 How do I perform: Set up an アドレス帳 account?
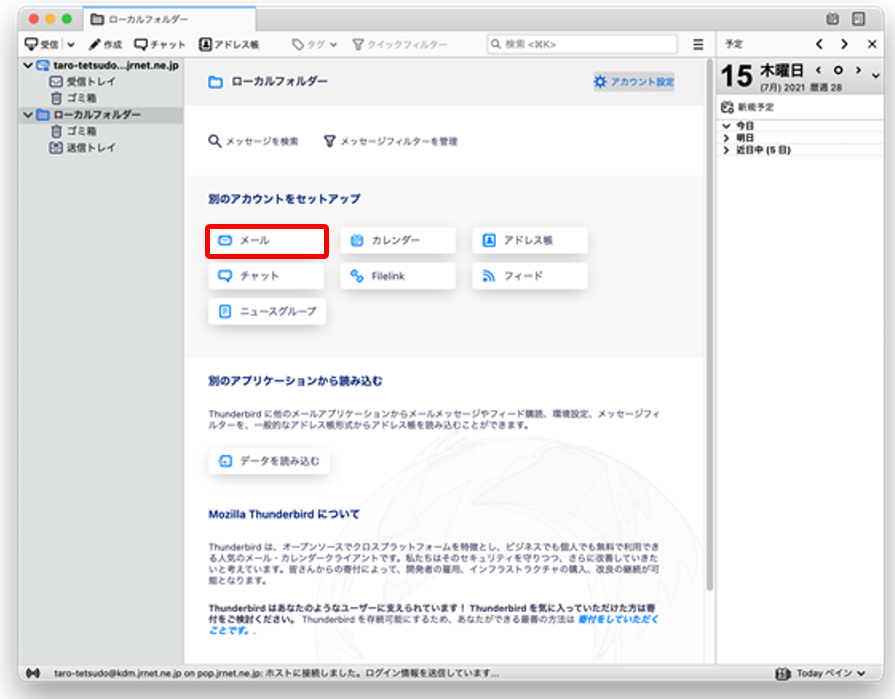coord(530,241)
